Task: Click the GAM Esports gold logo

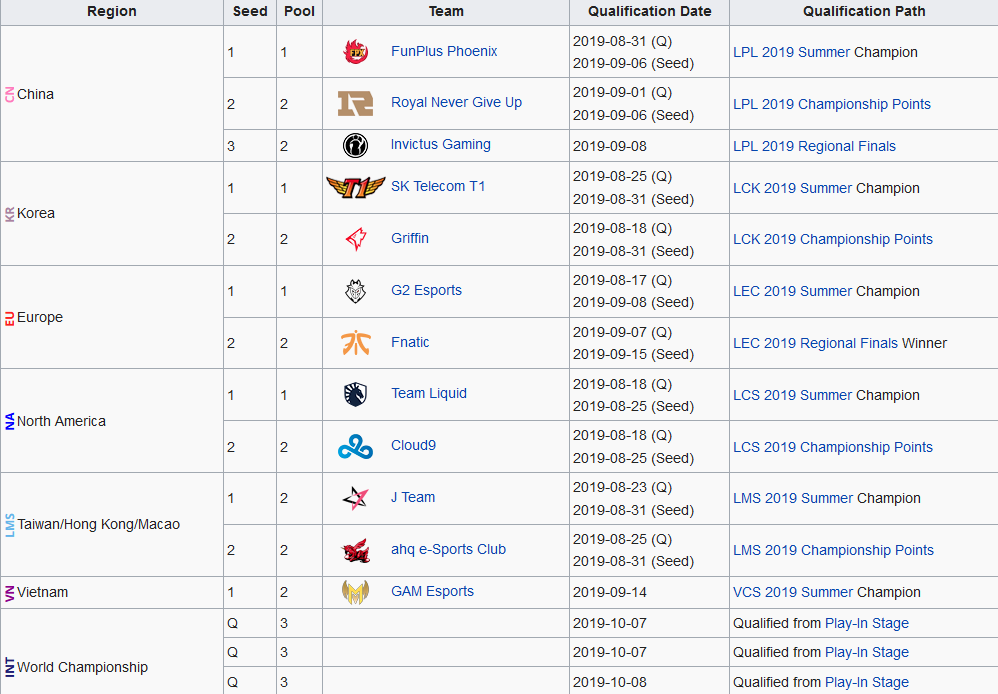Action: click(x=355, y=592)
